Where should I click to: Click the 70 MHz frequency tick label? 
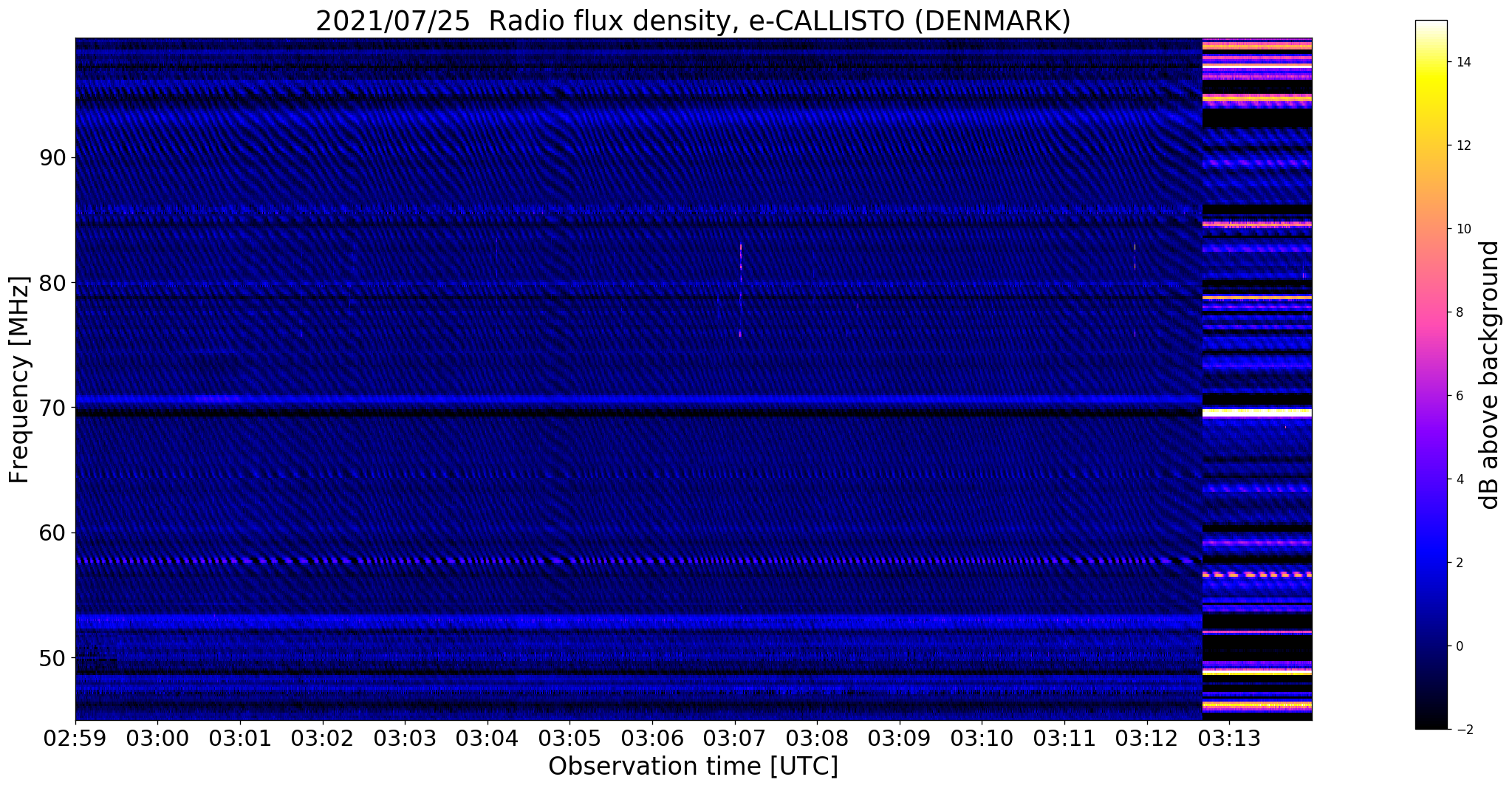point(52,408)
